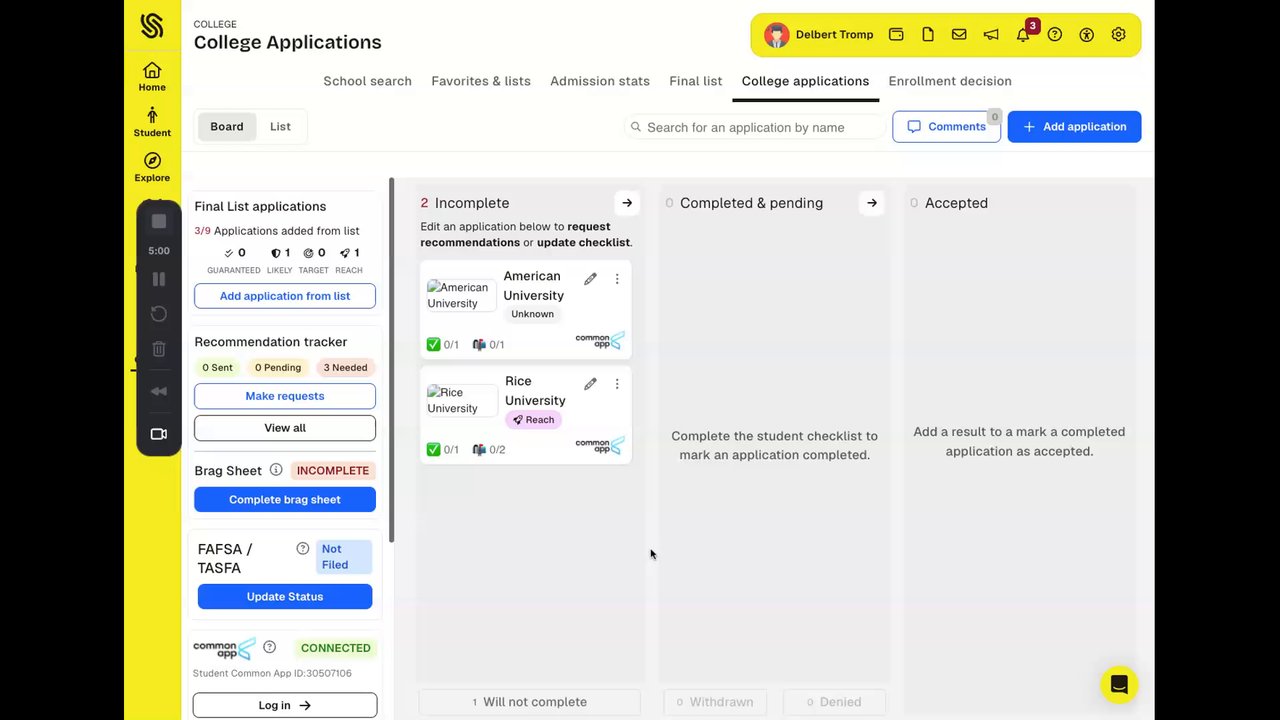This screenshot has height=720, width=1280.
Task: Expand the Will not complete section
Action: [x=529, y=702]
